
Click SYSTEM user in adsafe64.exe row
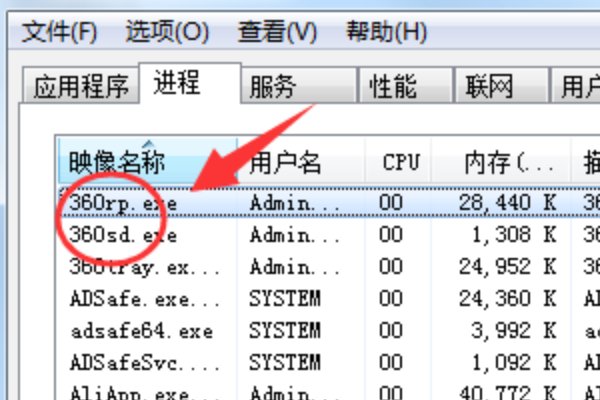[x=285, y=331]
